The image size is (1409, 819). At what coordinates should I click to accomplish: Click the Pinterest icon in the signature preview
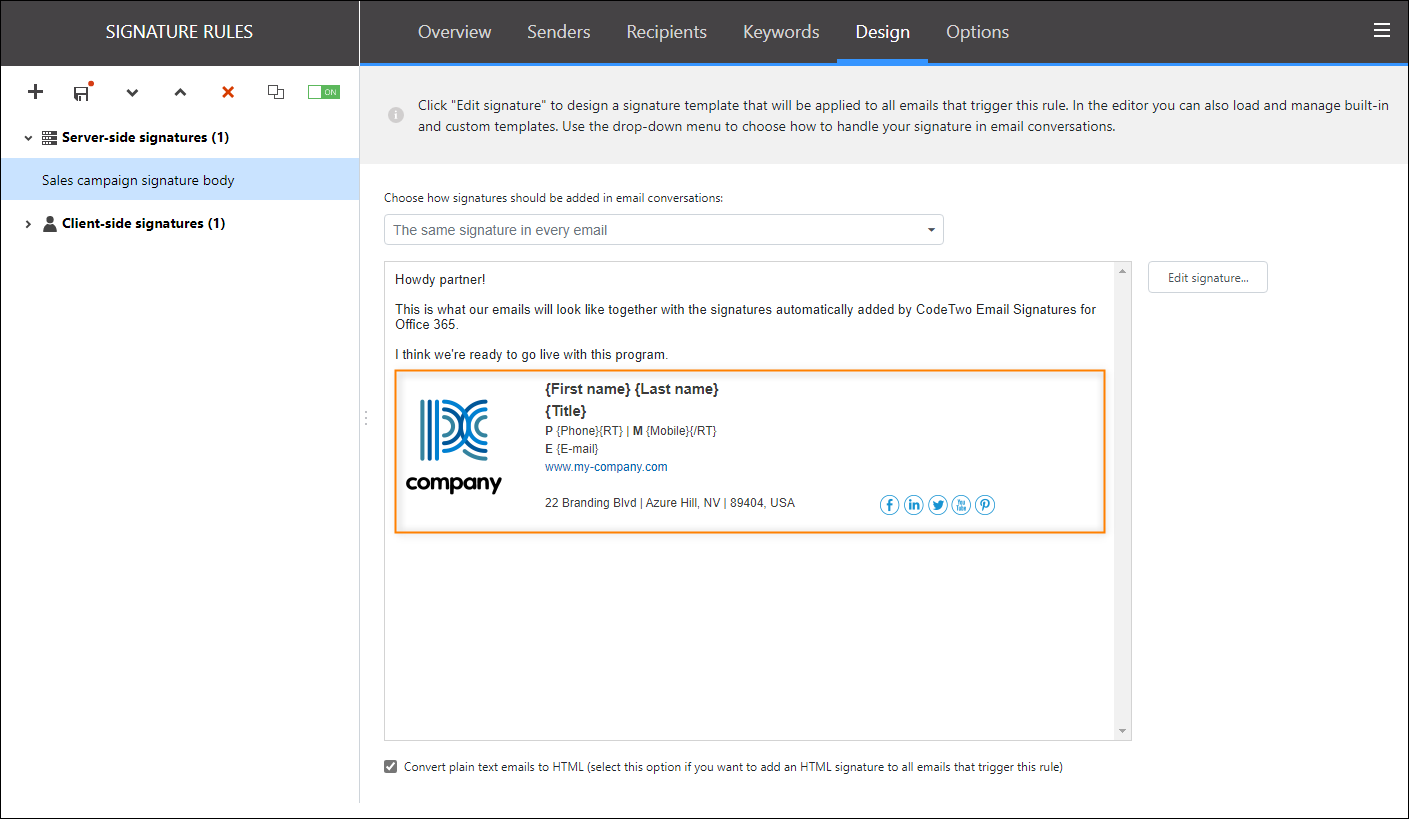pos(985,505)
